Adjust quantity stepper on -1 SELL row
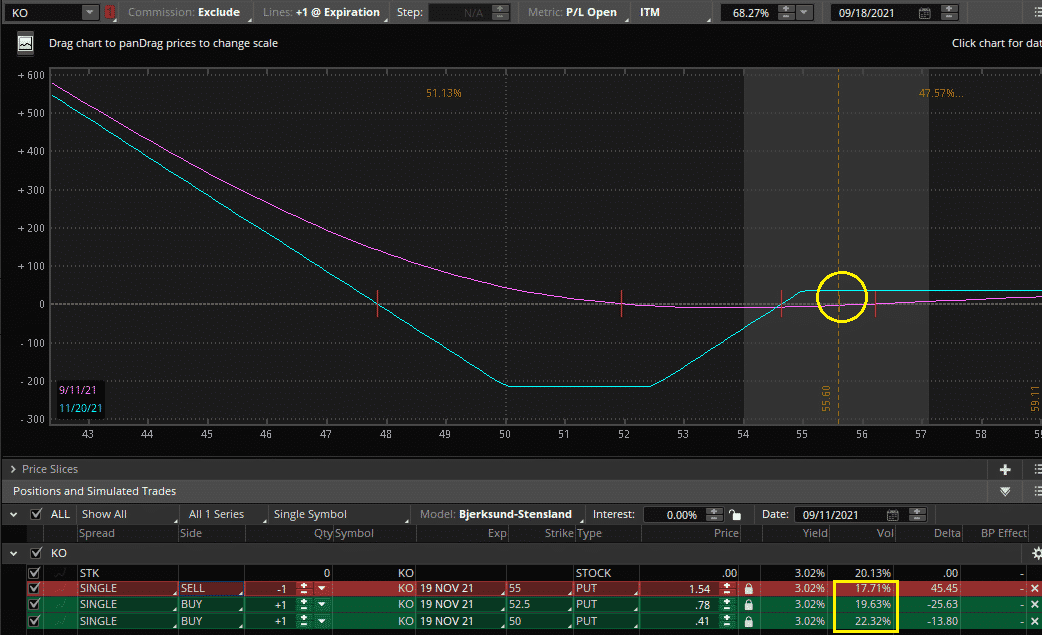This screenshot has height=635, width=1042. pos(304,589)
